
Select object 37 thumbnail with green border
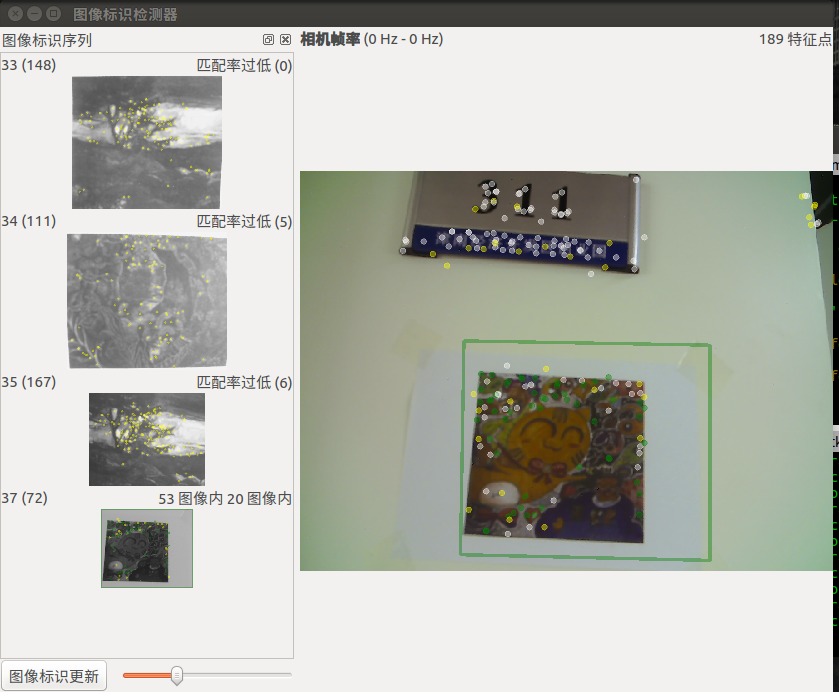click(146, 548)
